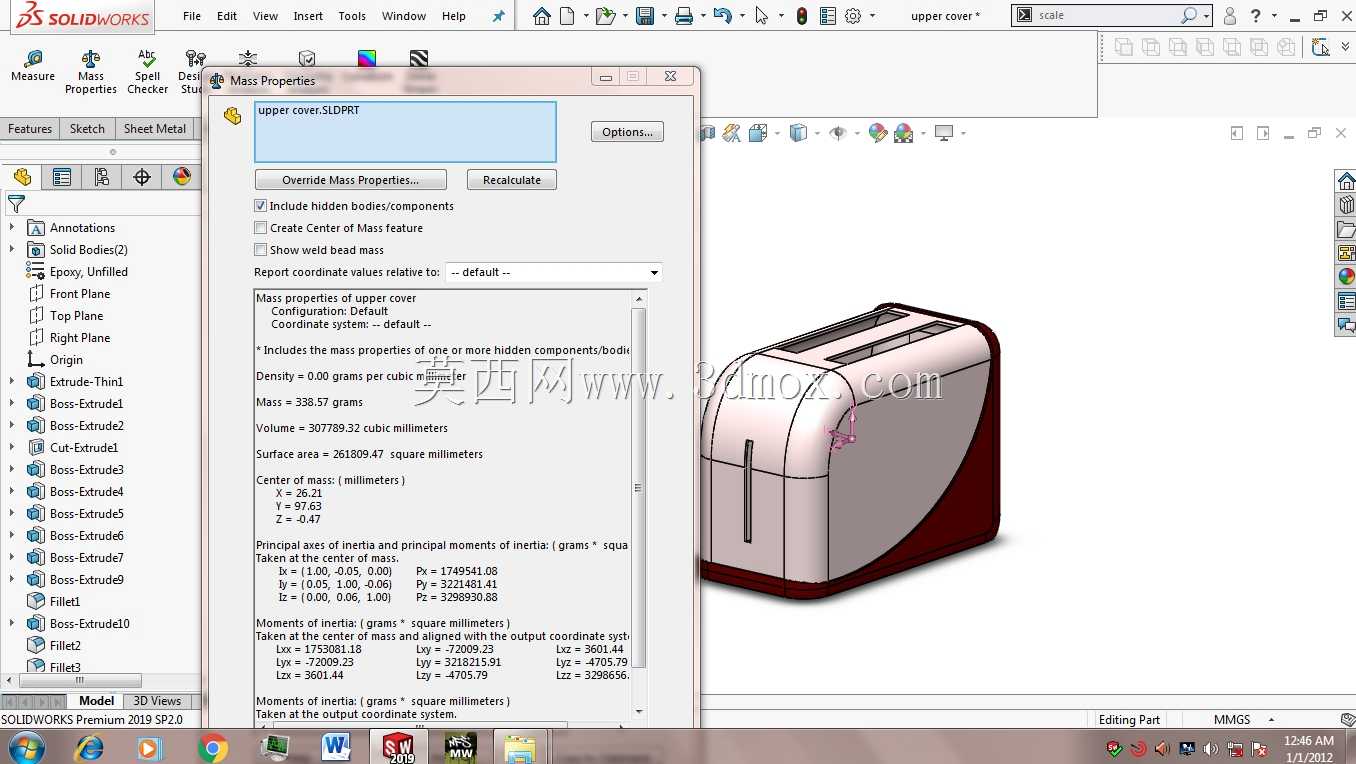Check Show weld bead mass option
The height and width of the screenshot is (764, 1356).
[261, 250]
